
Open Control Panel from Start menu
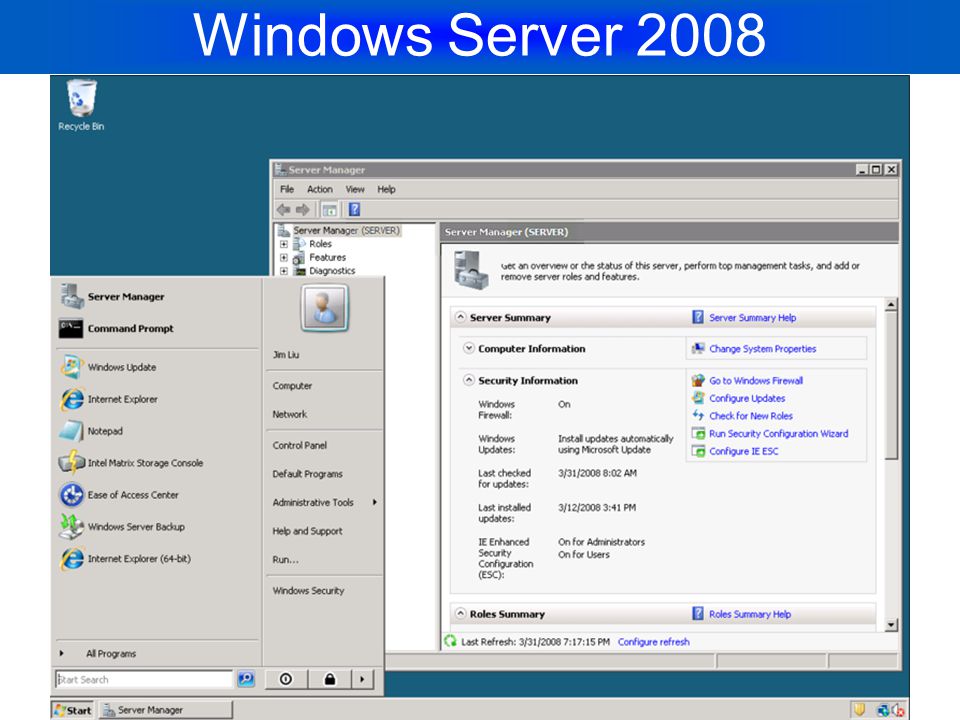[300, 445]
